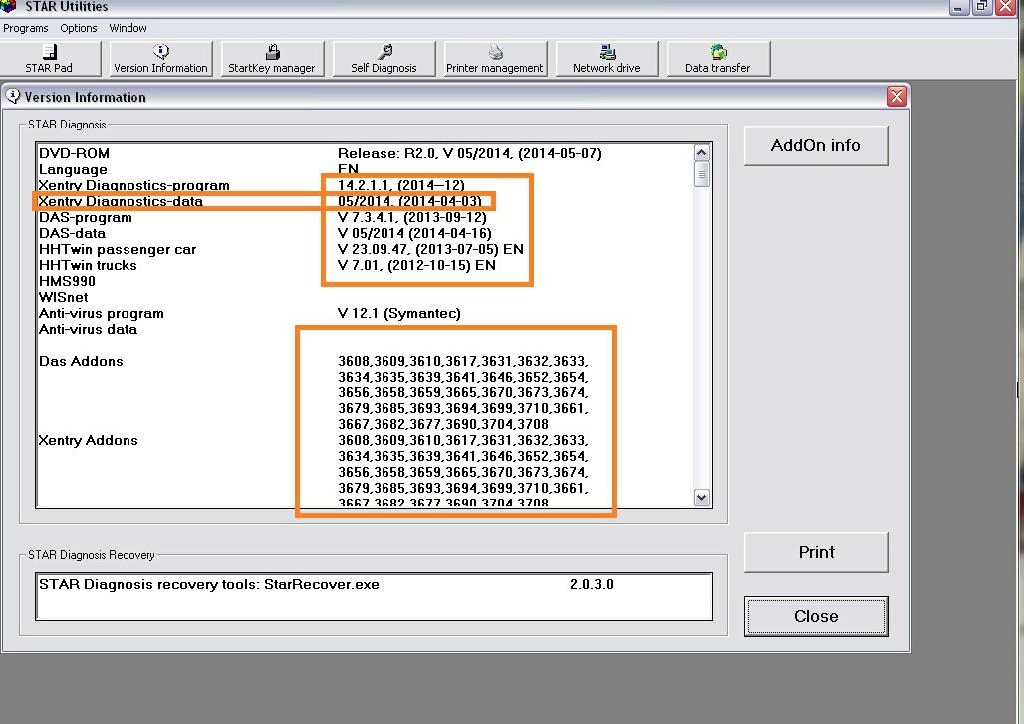This screenshot has width=1024, height=724.
Task: Select the DAS-program row label
Action: (x=85, y=217)
